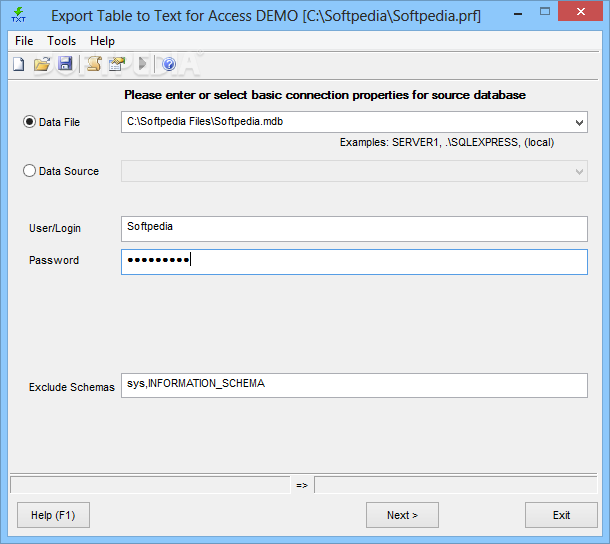This screenshot has width=610, height=544.
Task: Open help via blue question mark icon
Action: 169,64
